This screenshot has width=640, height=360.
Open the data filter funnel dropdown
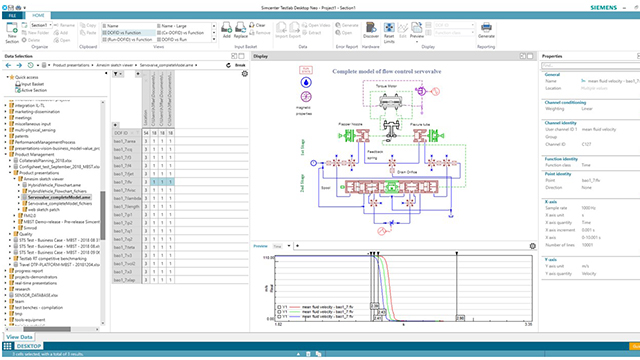point(118,74)
